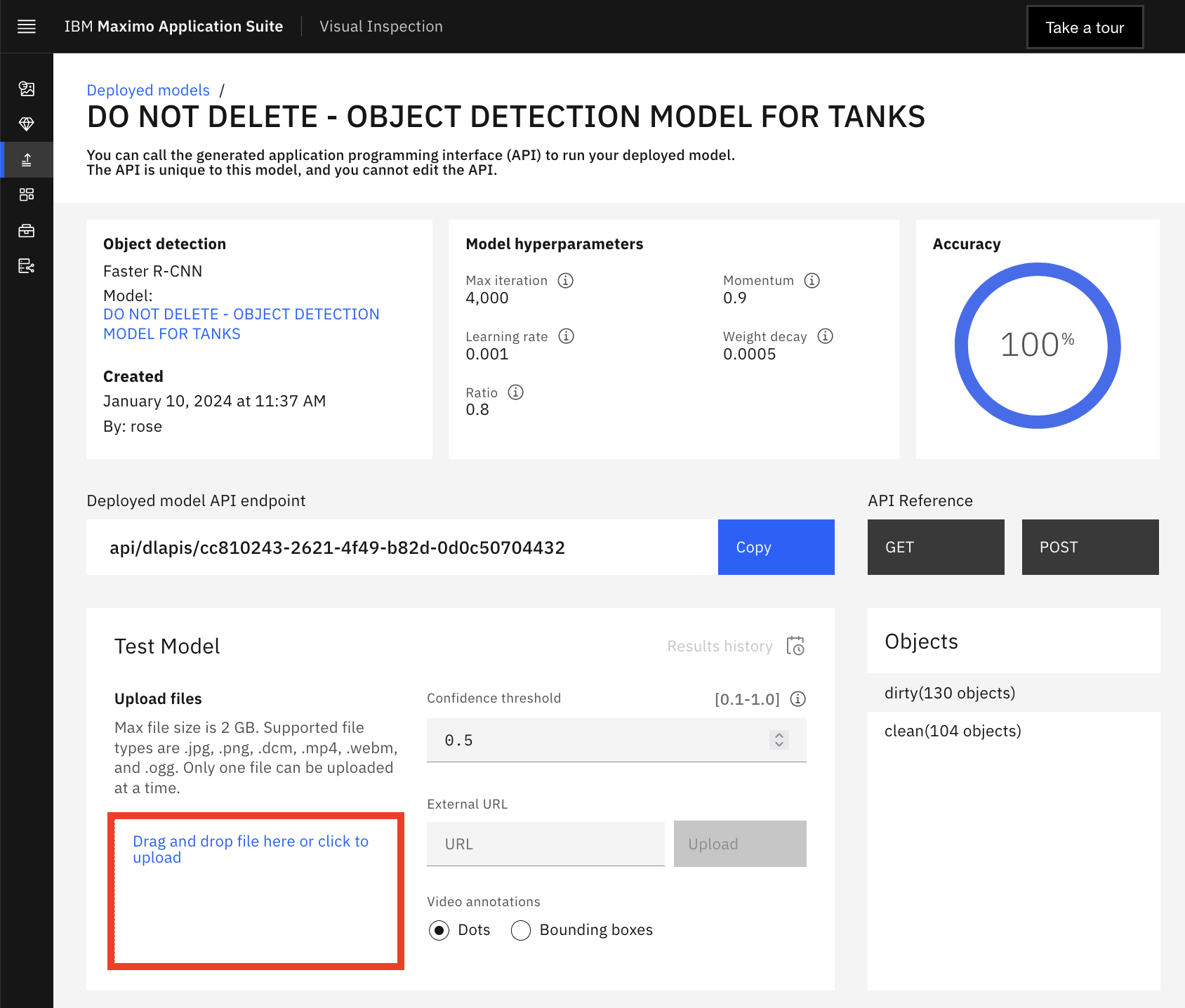Go back to Deployed models breadcrumb

(x=148, y=91)
